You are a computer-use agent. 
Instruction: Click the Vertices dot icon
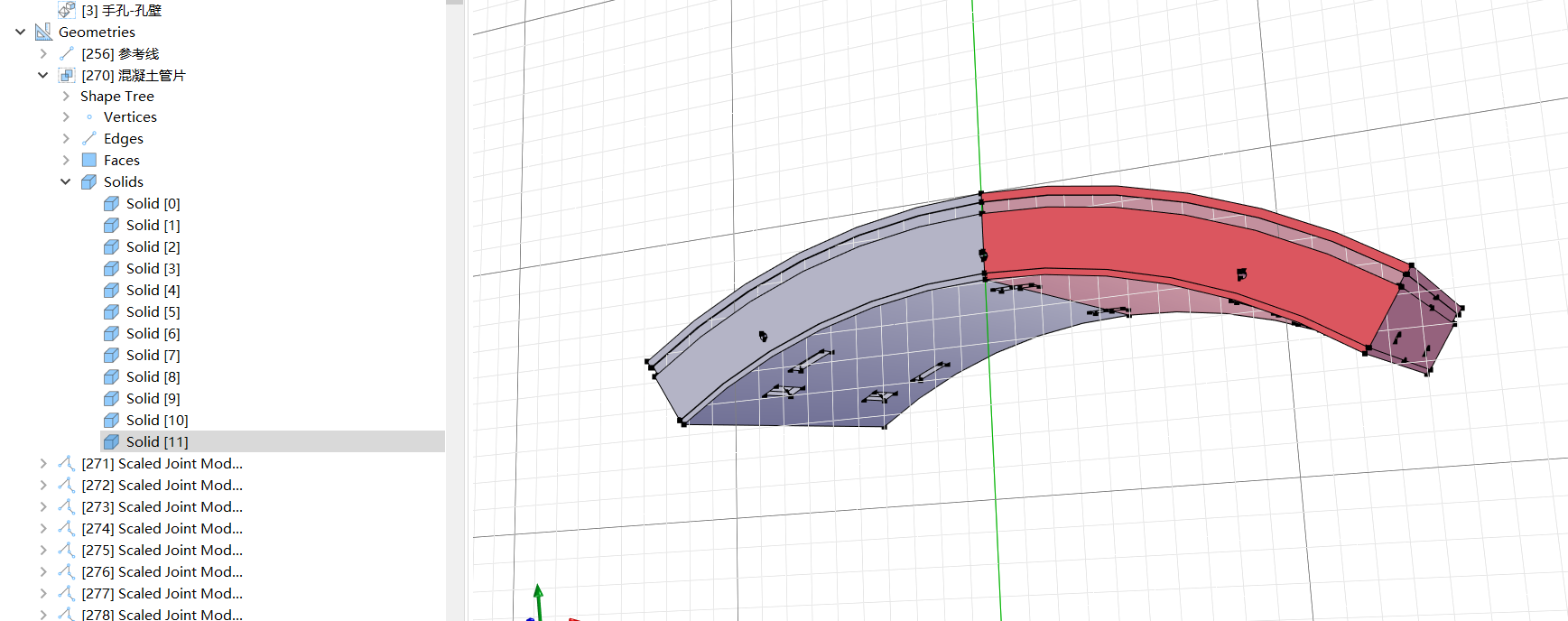click(89, 116)
